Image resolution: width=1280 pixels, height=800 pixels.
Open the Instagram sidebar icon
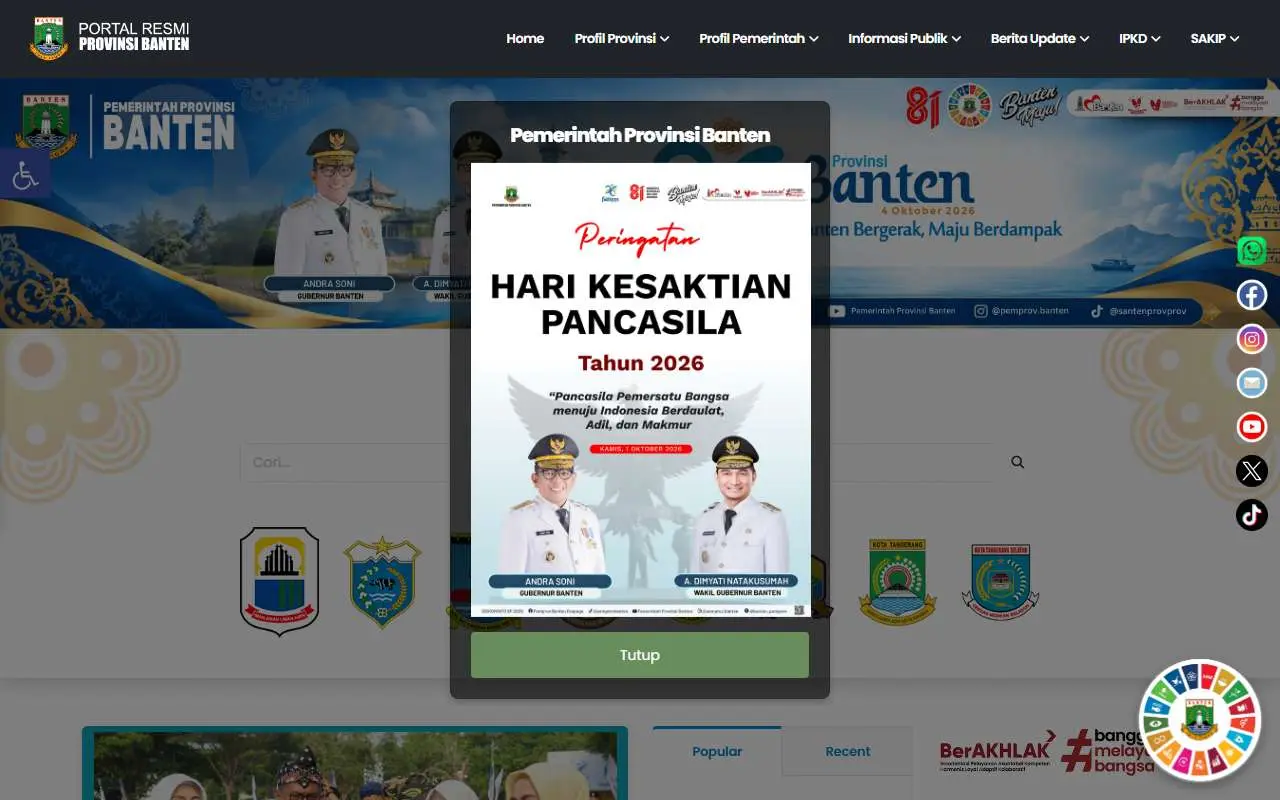point(1251,339)
